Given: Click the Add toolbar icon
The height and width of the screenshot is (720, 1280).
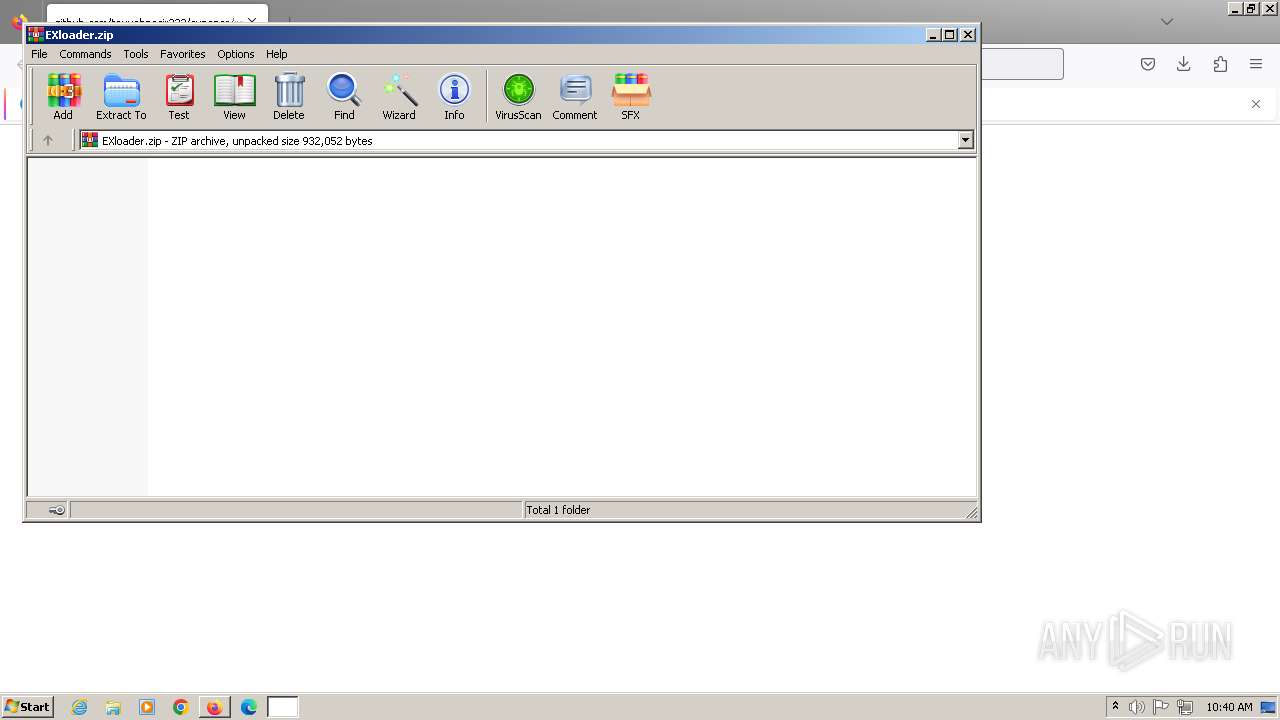Looking at the screenshot, I should click(63, 97).
